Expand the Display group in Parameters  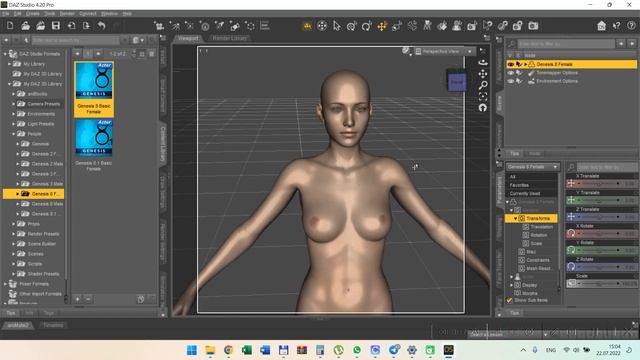(511, 285)
